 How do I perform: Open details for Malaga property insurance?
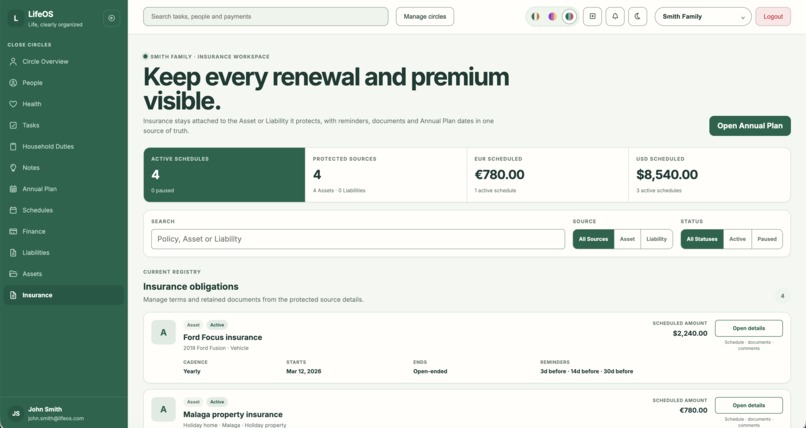748,405
